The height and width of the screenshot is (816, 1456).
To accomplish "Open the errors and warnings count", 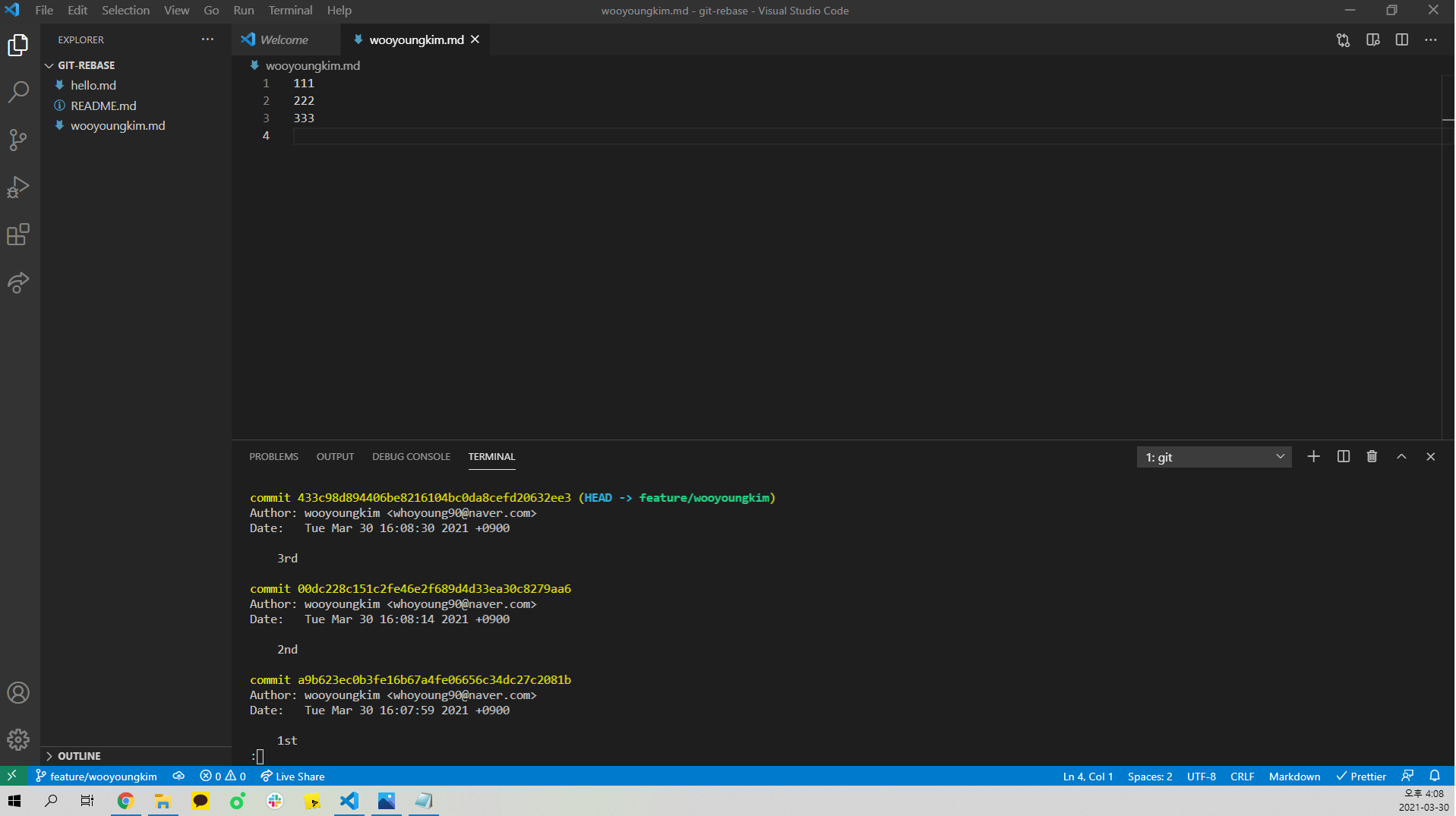I will click(x=223, y=776).
